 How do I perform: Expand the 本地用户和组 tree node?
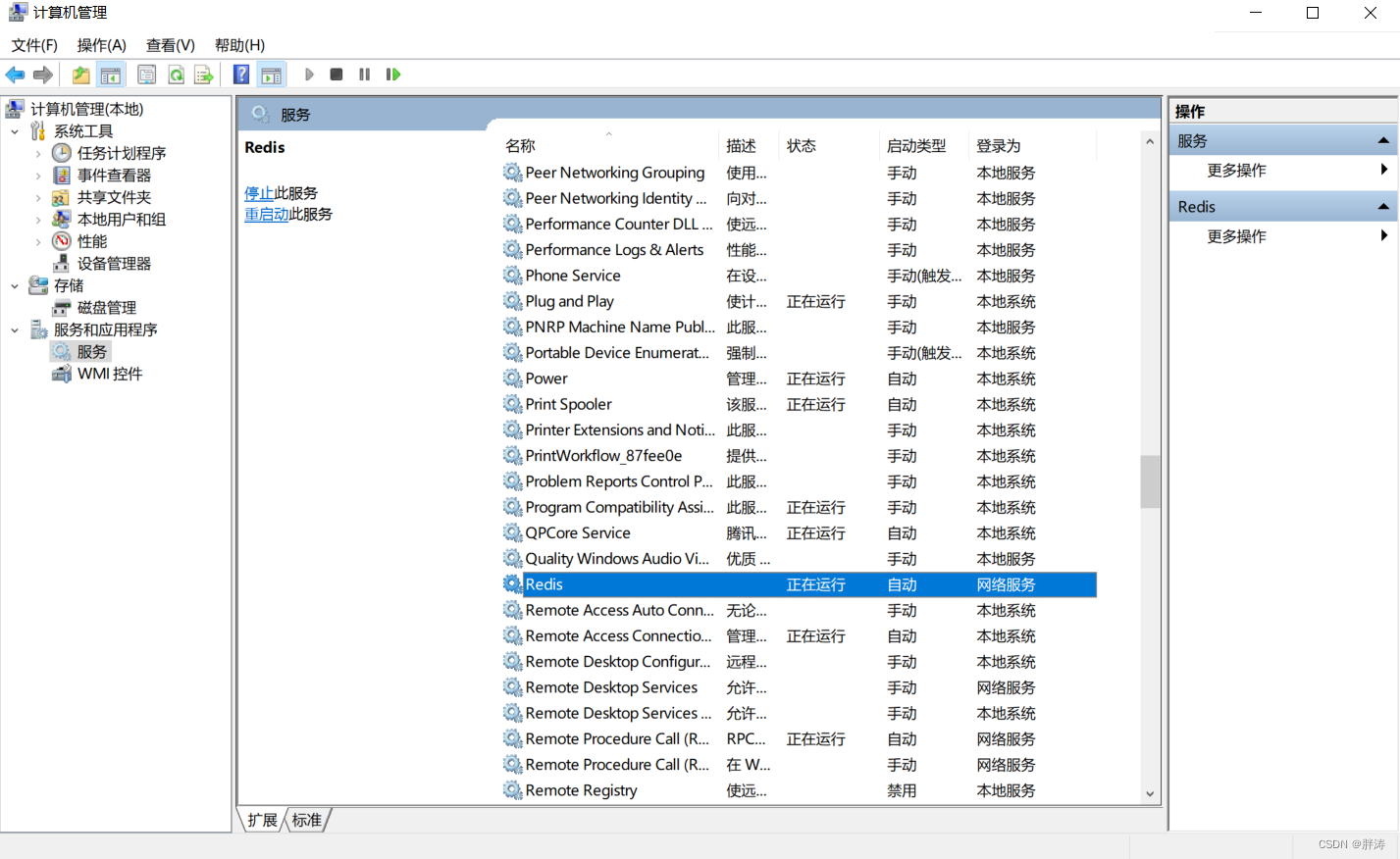point(38,220)
